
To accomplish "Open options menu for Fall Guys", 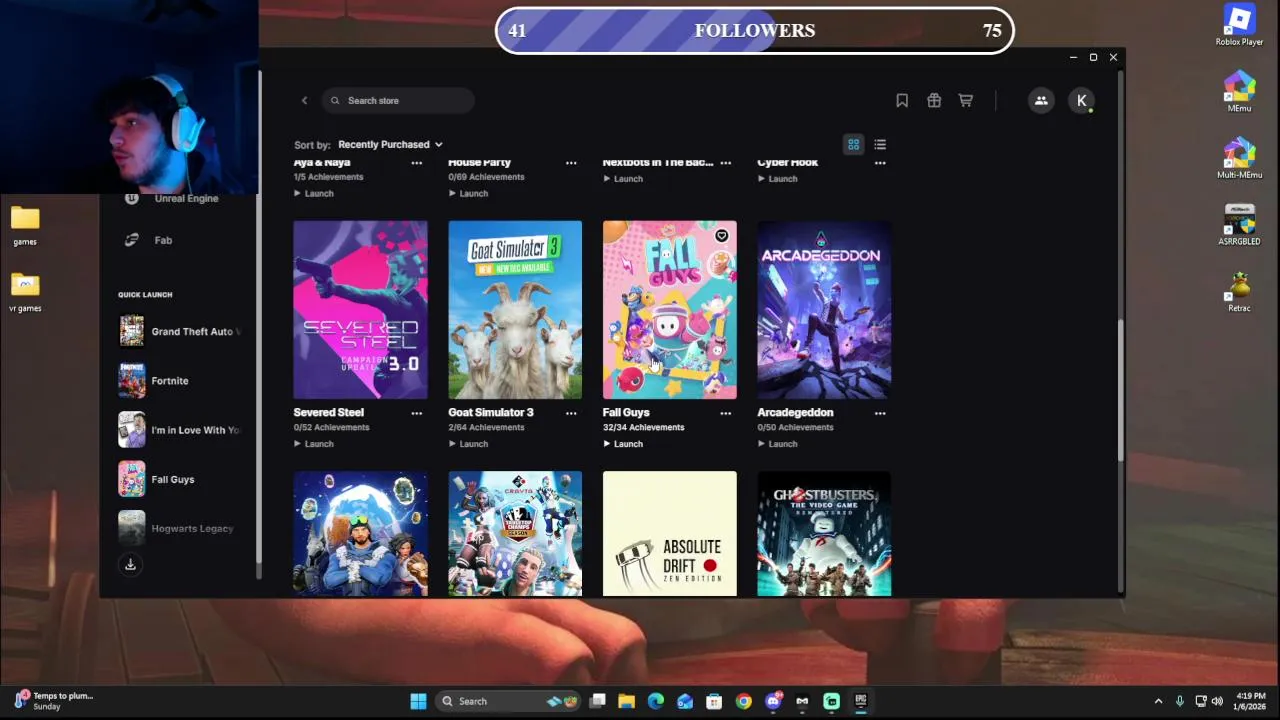I will coord(726,412).
